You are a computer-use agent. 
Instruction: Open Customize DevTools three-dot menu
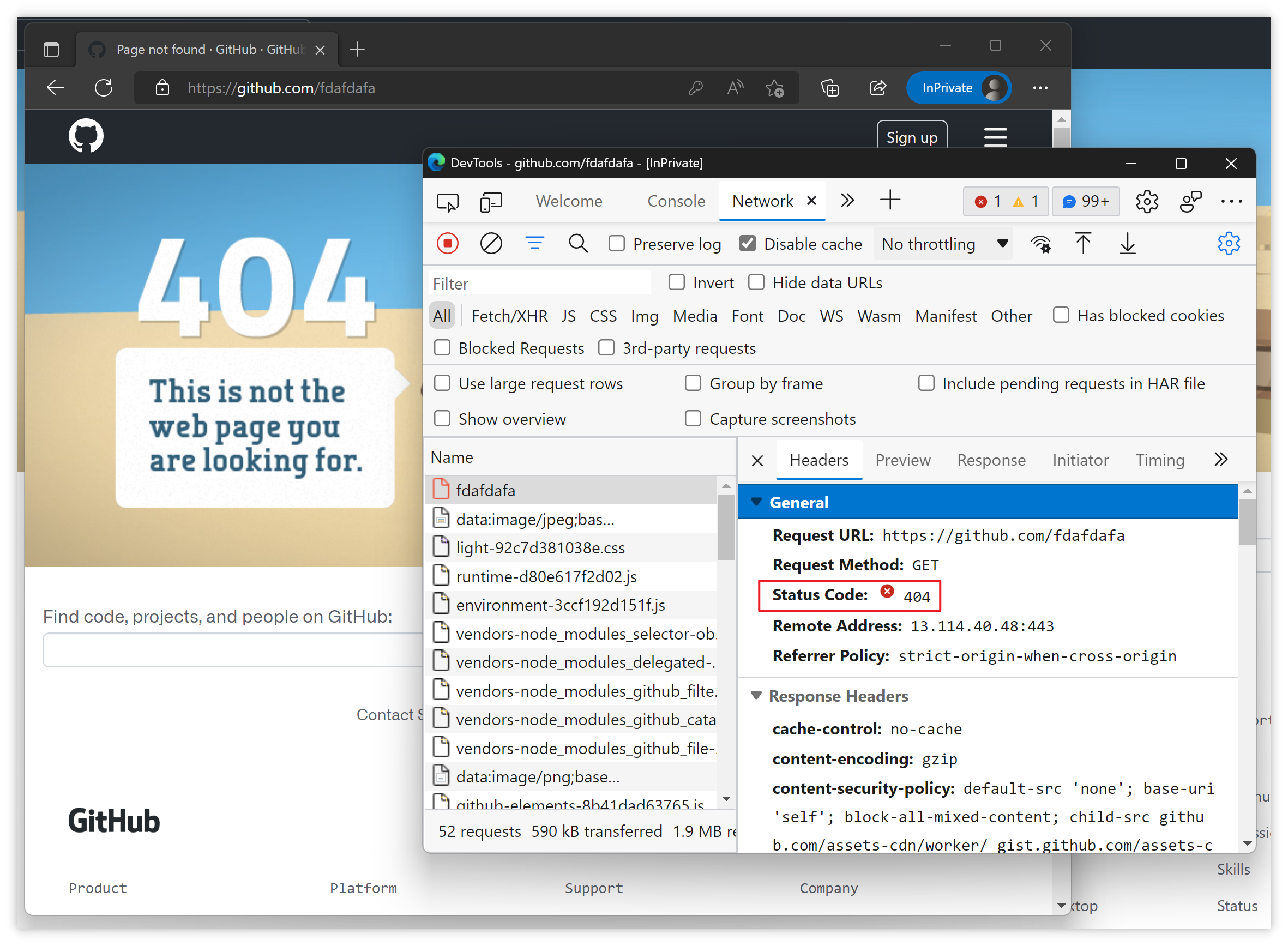(x=1231, y=202)
